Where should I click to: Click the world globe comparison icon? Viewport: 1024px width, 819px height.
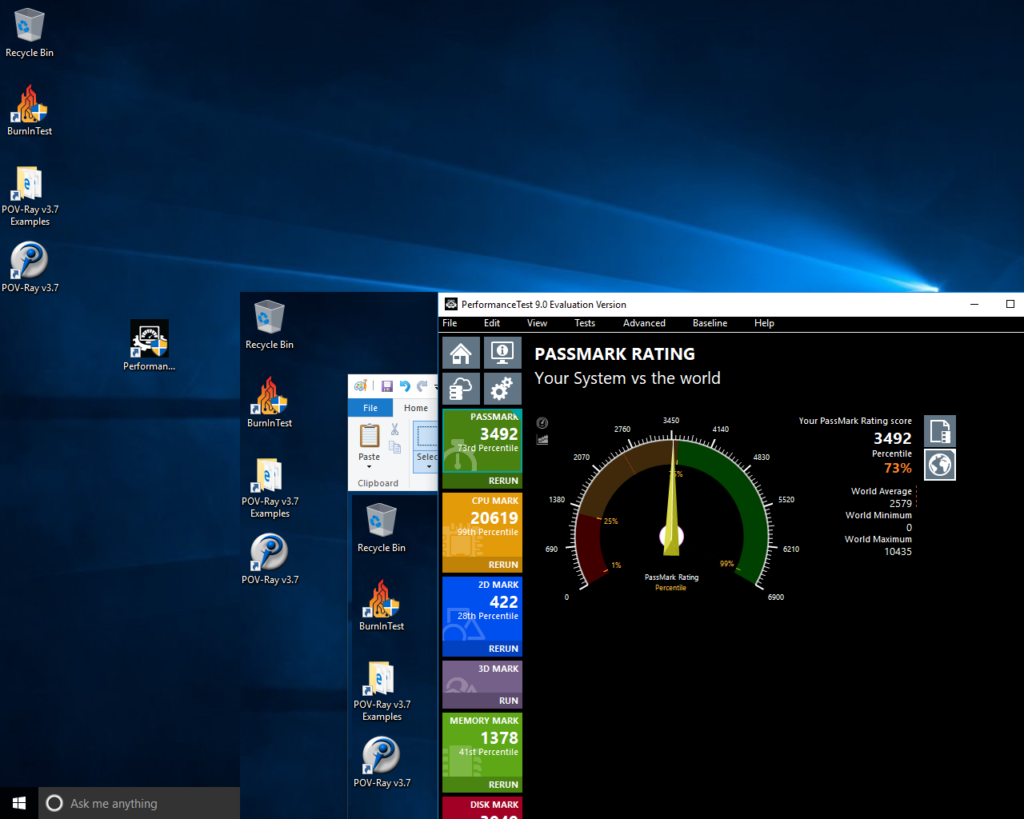940,464
